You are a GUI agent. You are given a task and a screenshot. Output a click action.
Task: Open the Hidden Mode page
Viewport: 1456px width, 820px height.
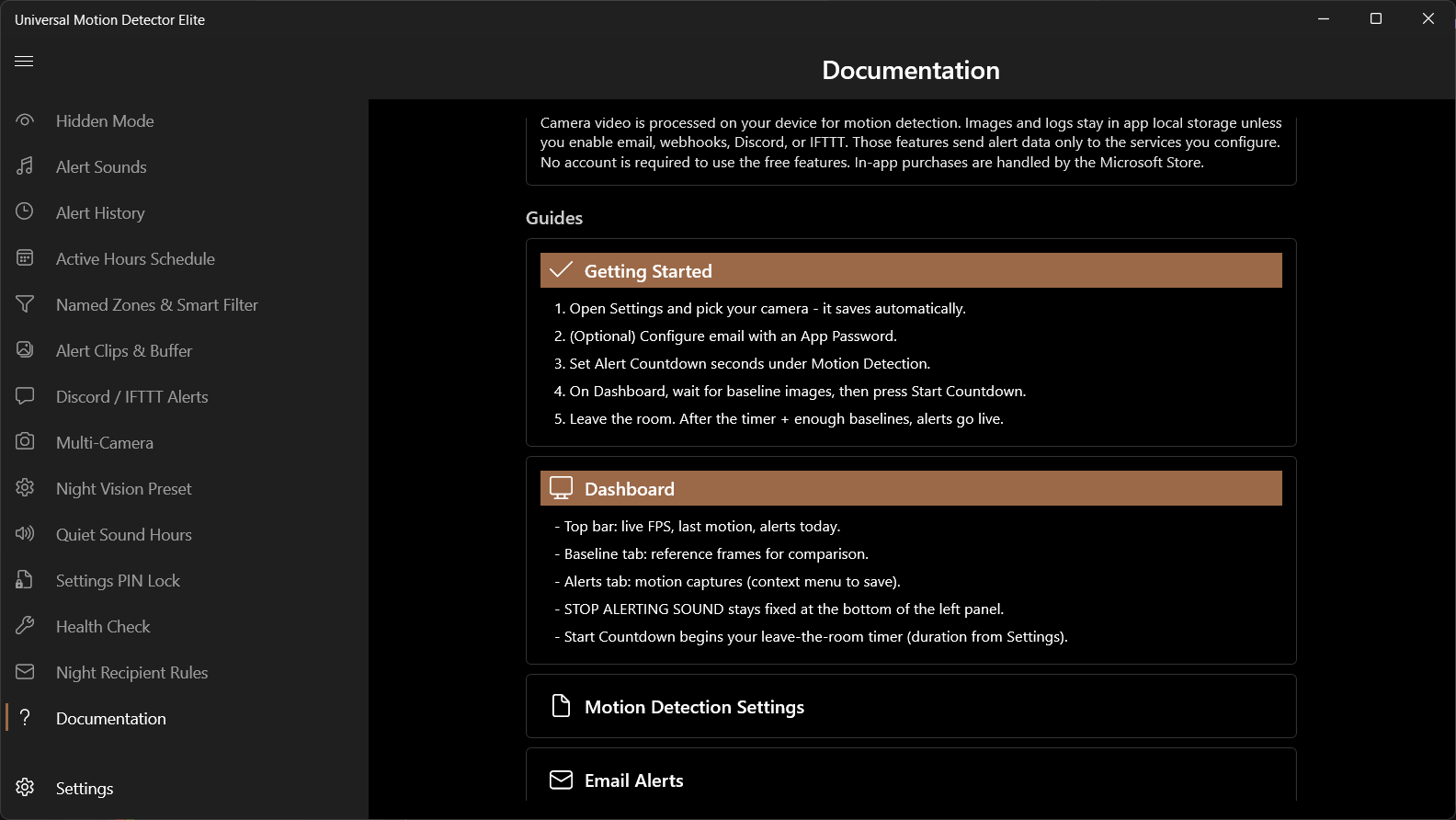[x=184, y=120]
